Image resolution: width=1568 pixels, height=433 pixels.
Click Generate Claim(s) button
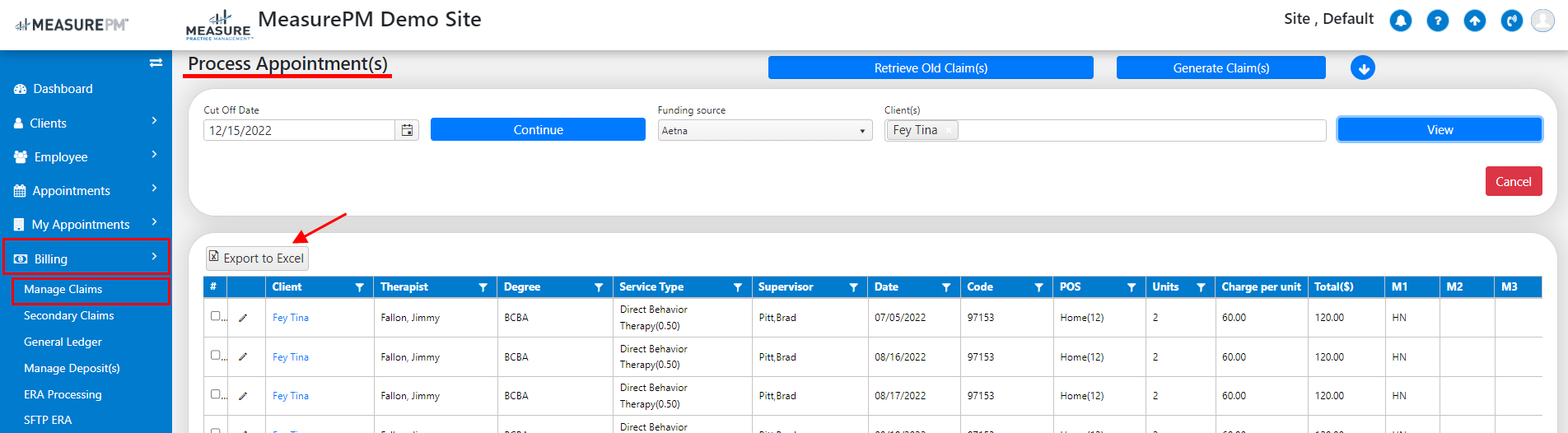coord(1221,68)
